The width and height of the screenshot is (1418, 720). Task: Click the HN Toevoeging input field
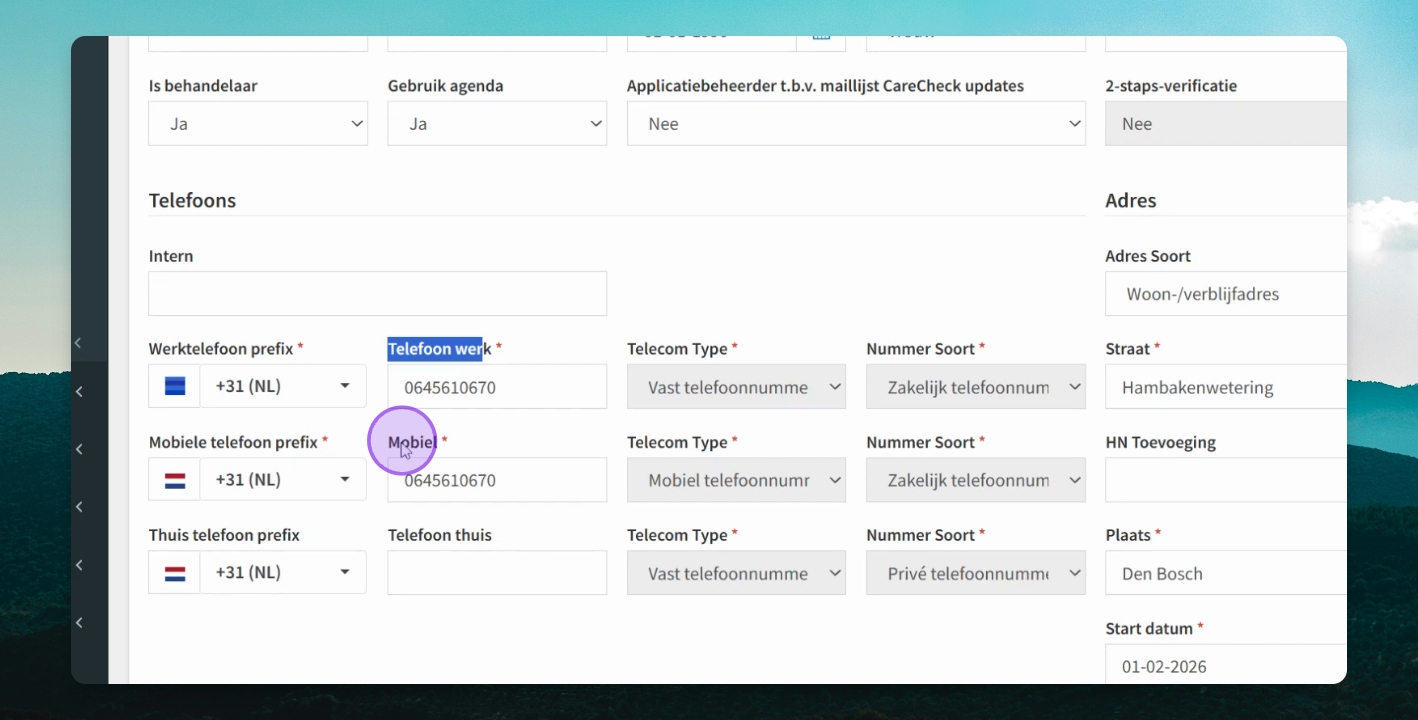click(x=1225, y=480)
